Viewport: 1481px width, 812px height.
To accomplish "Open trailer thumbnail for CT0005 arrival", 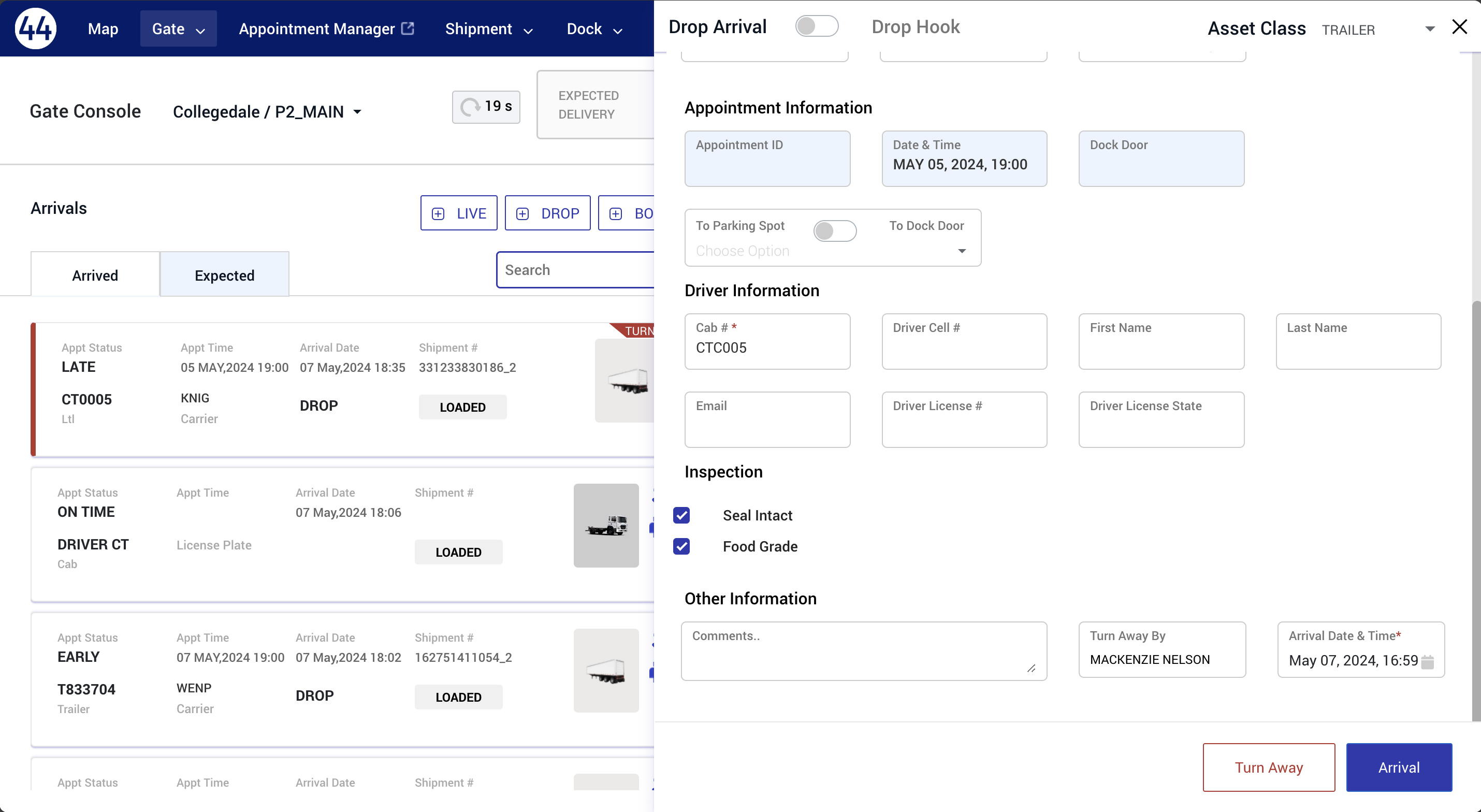I will (x=625, y=381).
